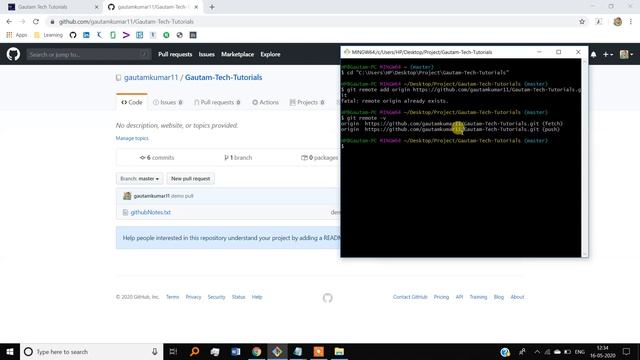Open the Privacy footer link

pos(193,297)
